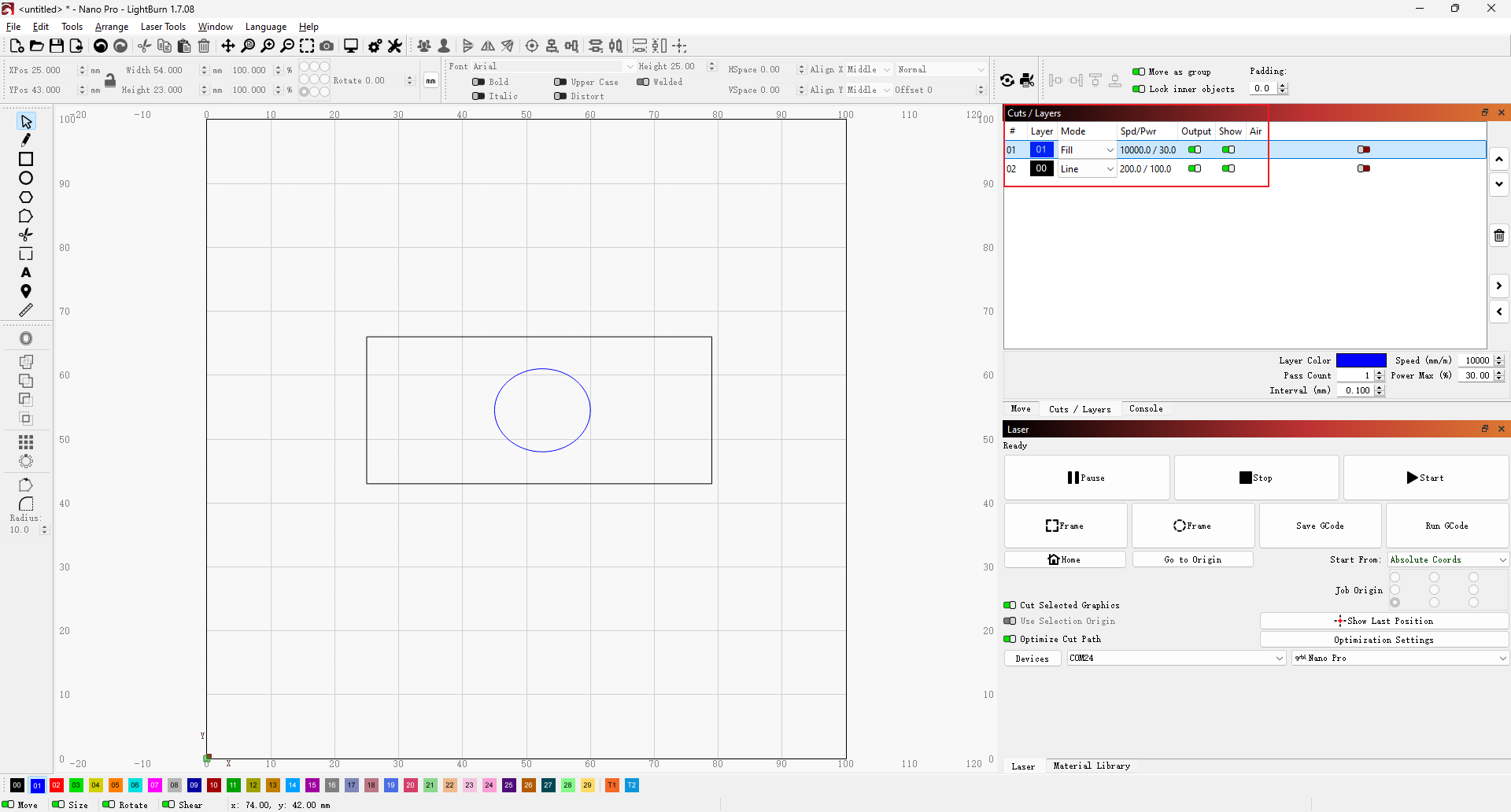Toggle Output for the Fill layer
This screenshot has width=1511, height=812.
pyautogui.click(x=1195, y=149)
